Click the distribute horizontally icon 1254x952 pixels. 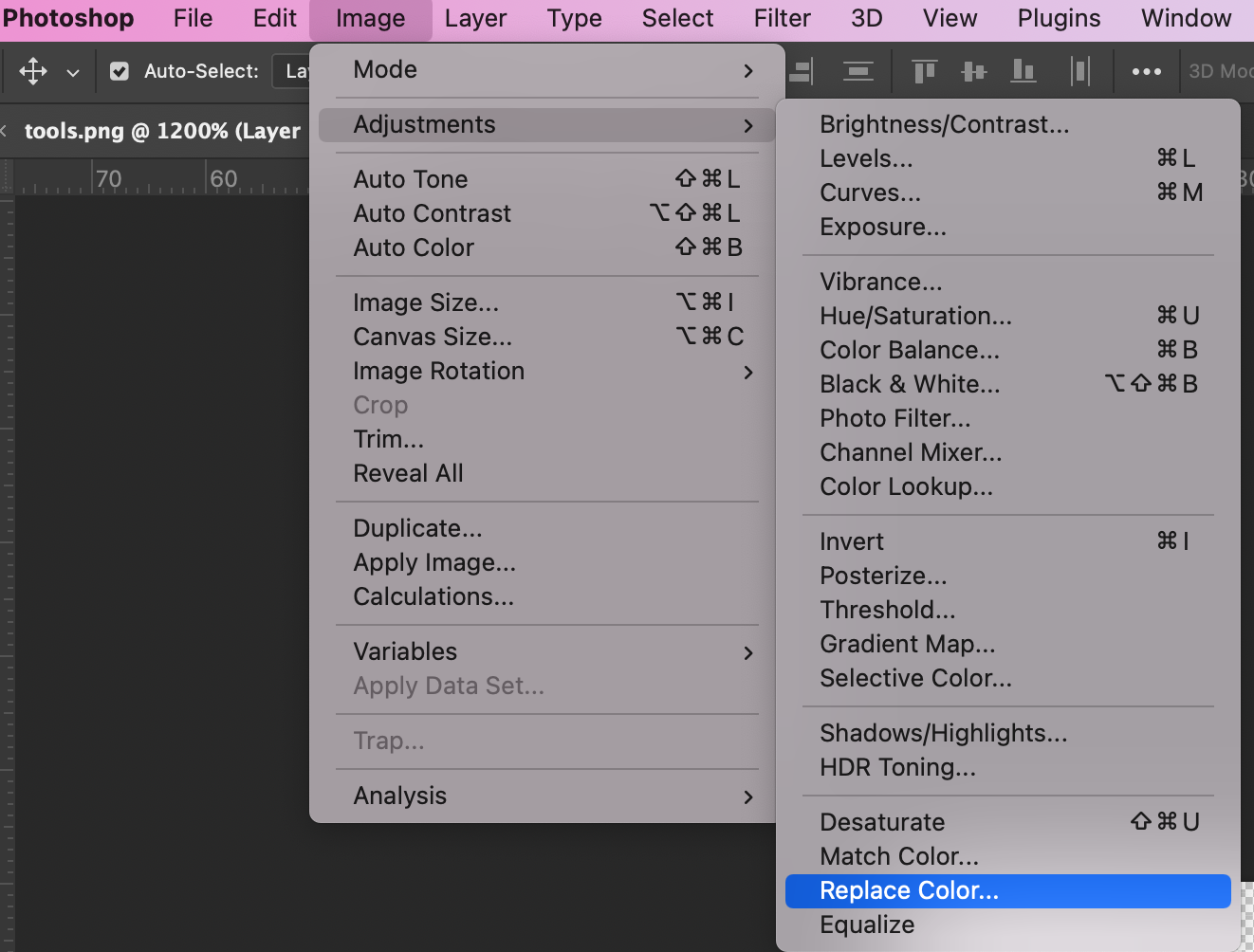pos(1079,71)
